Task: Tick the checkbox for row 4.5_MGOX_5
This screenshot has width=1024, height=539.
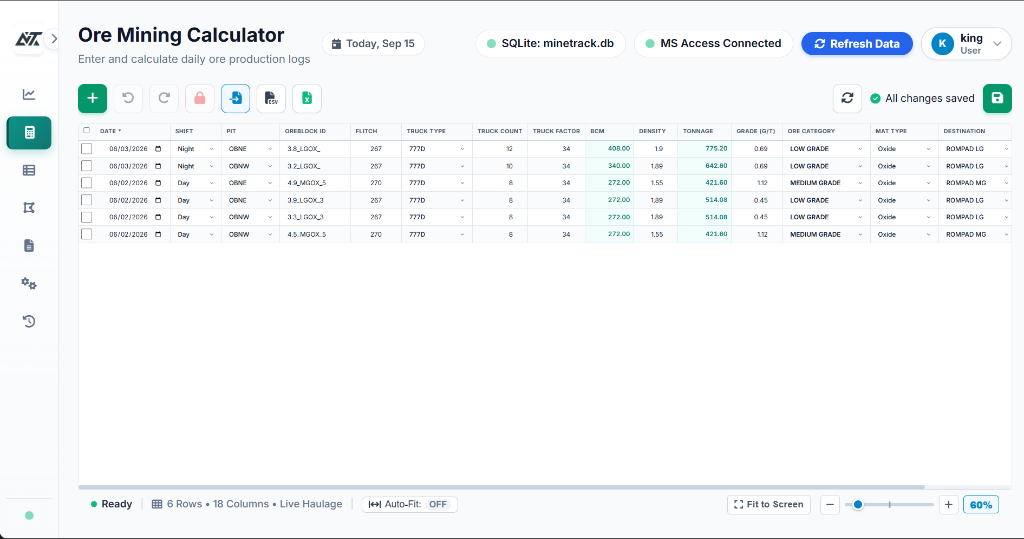Action: (x=86, y=235)
